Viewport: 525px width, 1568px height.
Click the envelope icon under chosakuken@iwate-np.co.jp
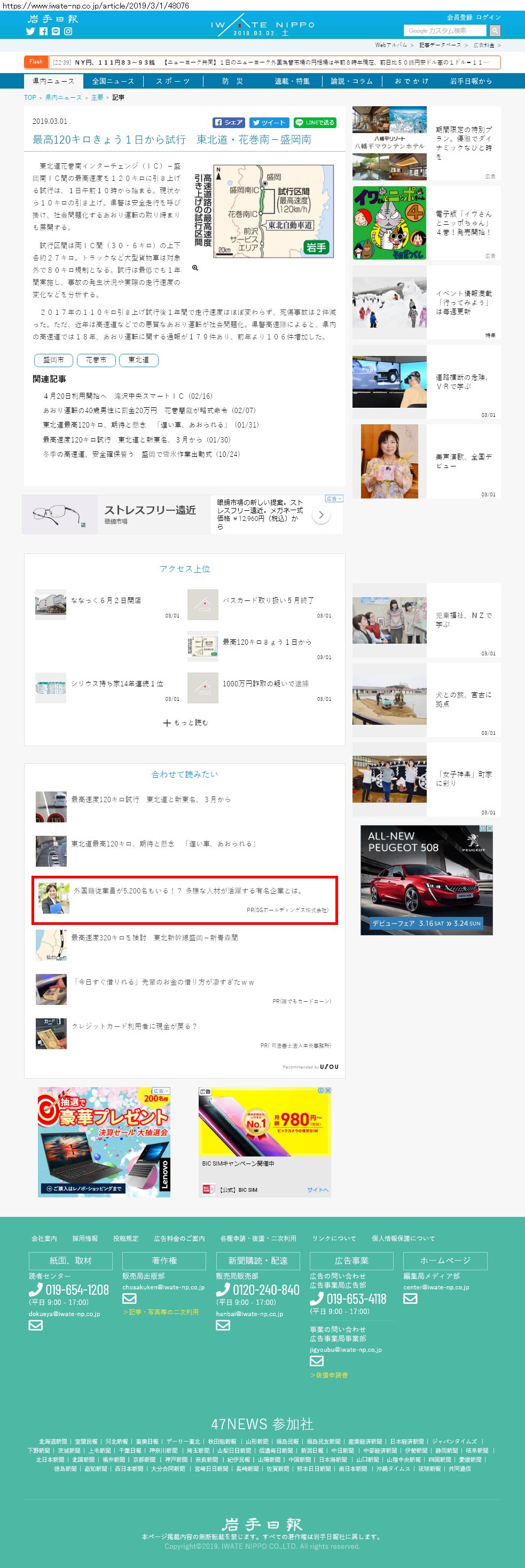[129, 1299]
